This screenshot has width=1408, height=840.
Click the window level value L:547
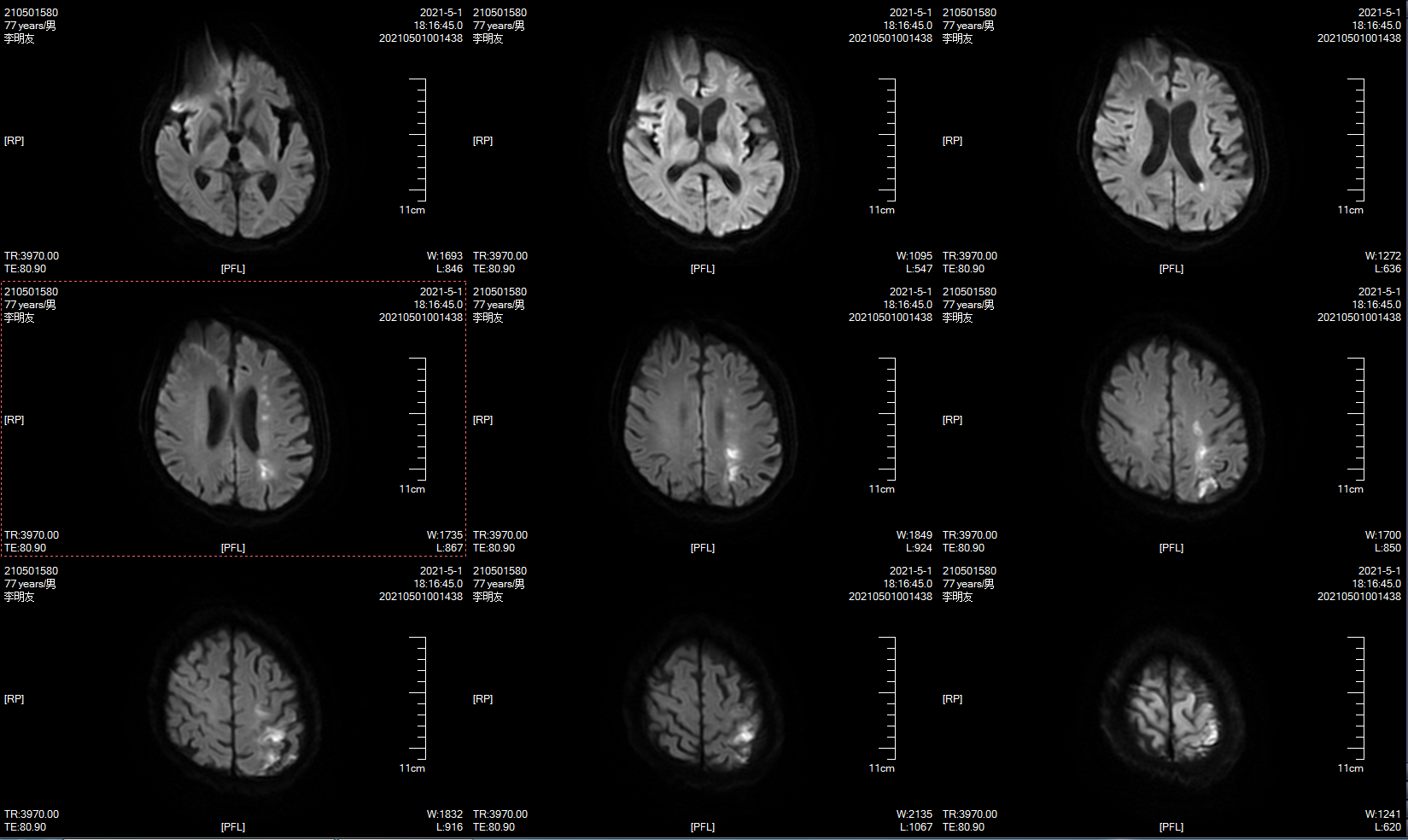click(919, 268)
